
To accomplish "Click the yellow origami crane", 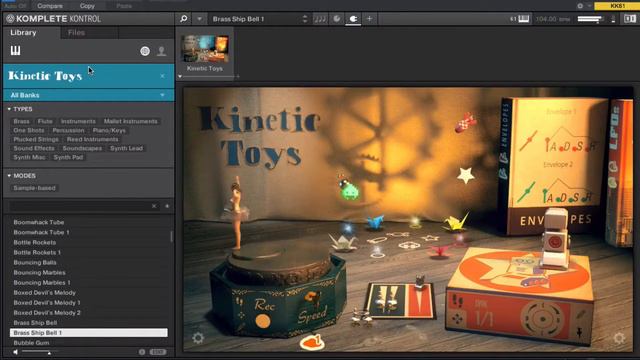I will click(456, 222).
